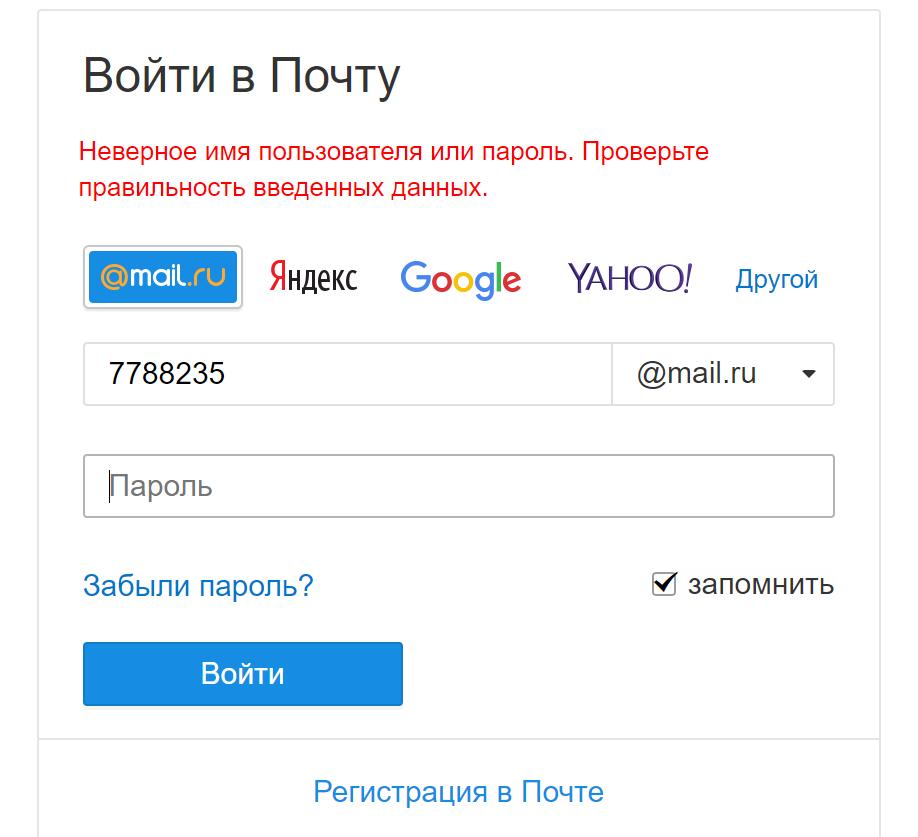Viewport: 918px width, 837px height.
Task: Open the @mail.ru domain dropdown
Action: tap(722, 374)
